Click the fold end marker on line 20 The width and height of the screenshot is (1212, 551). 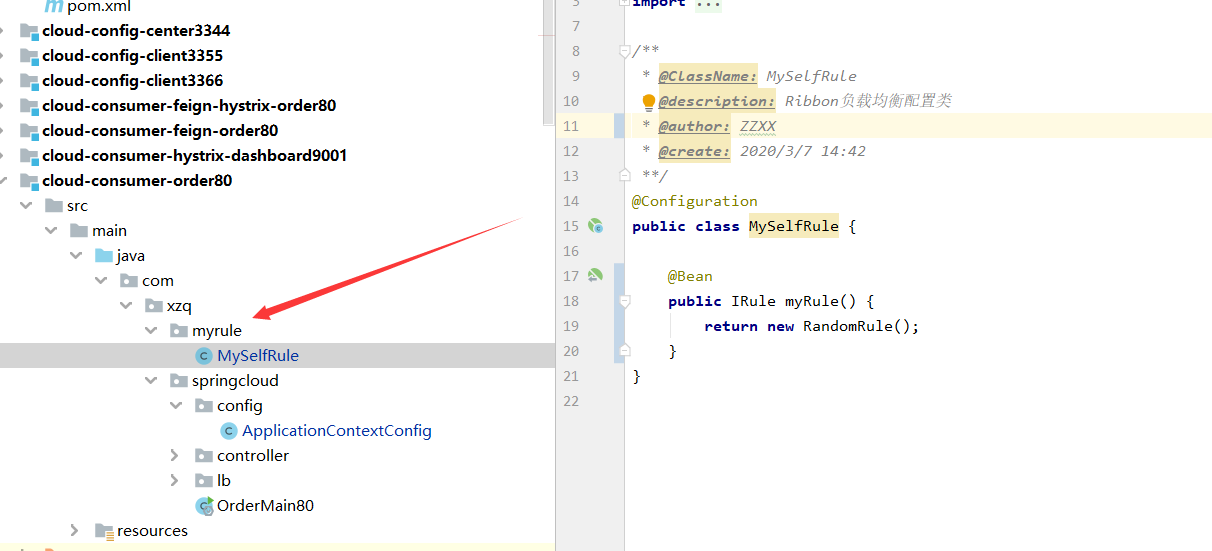click(x=624, y=351)
